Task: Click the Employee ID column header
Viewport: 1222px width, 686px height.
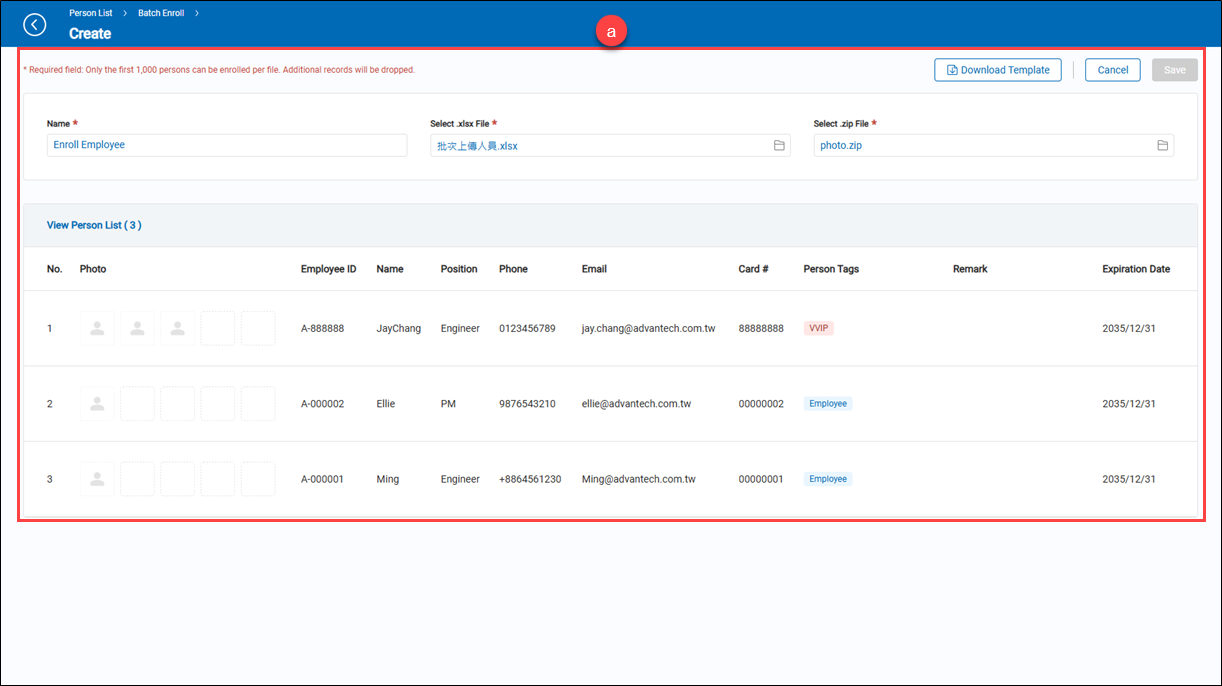Action: (x=328, y=269)
